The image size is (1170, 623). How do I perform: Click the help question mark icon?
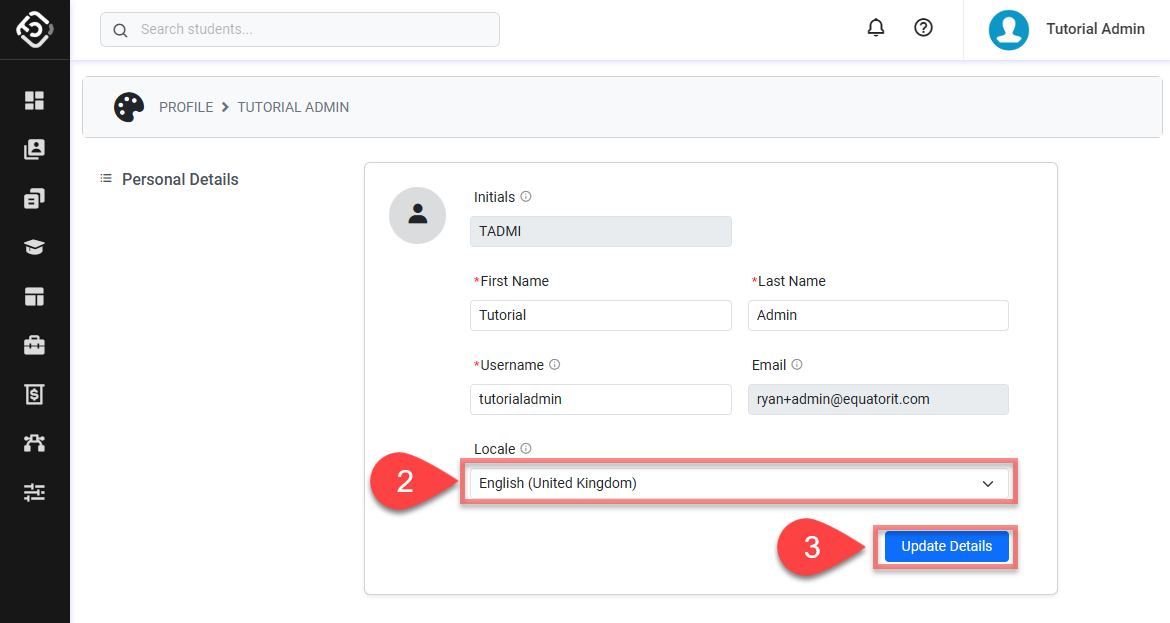point(924,28)
